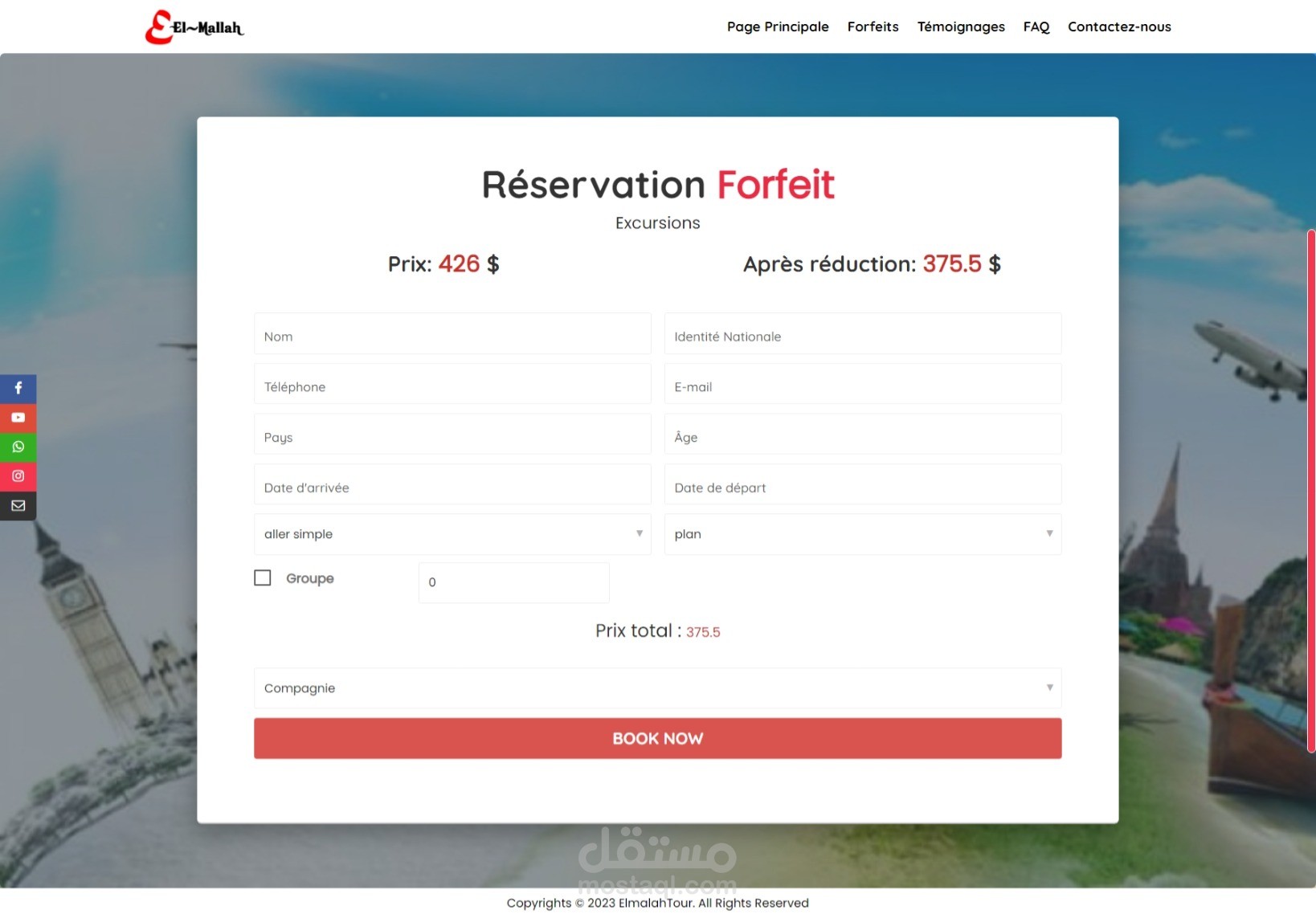Open the Forfeits menu item

(873, 27)
